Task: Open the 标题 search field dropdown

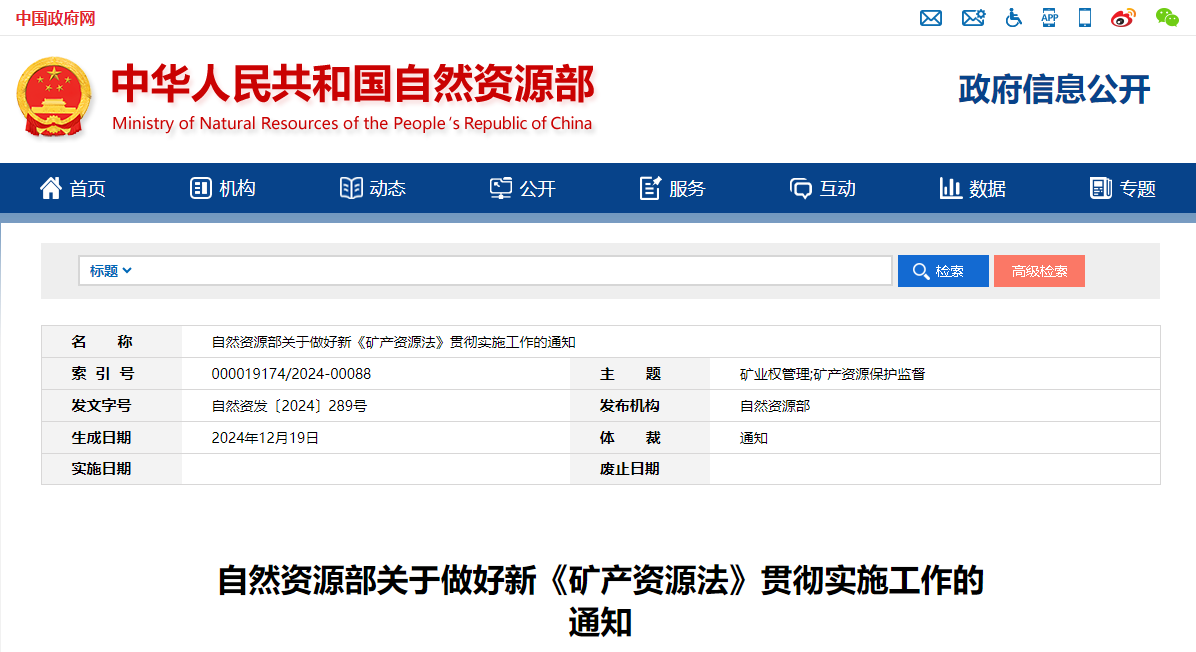Action: 108,270
